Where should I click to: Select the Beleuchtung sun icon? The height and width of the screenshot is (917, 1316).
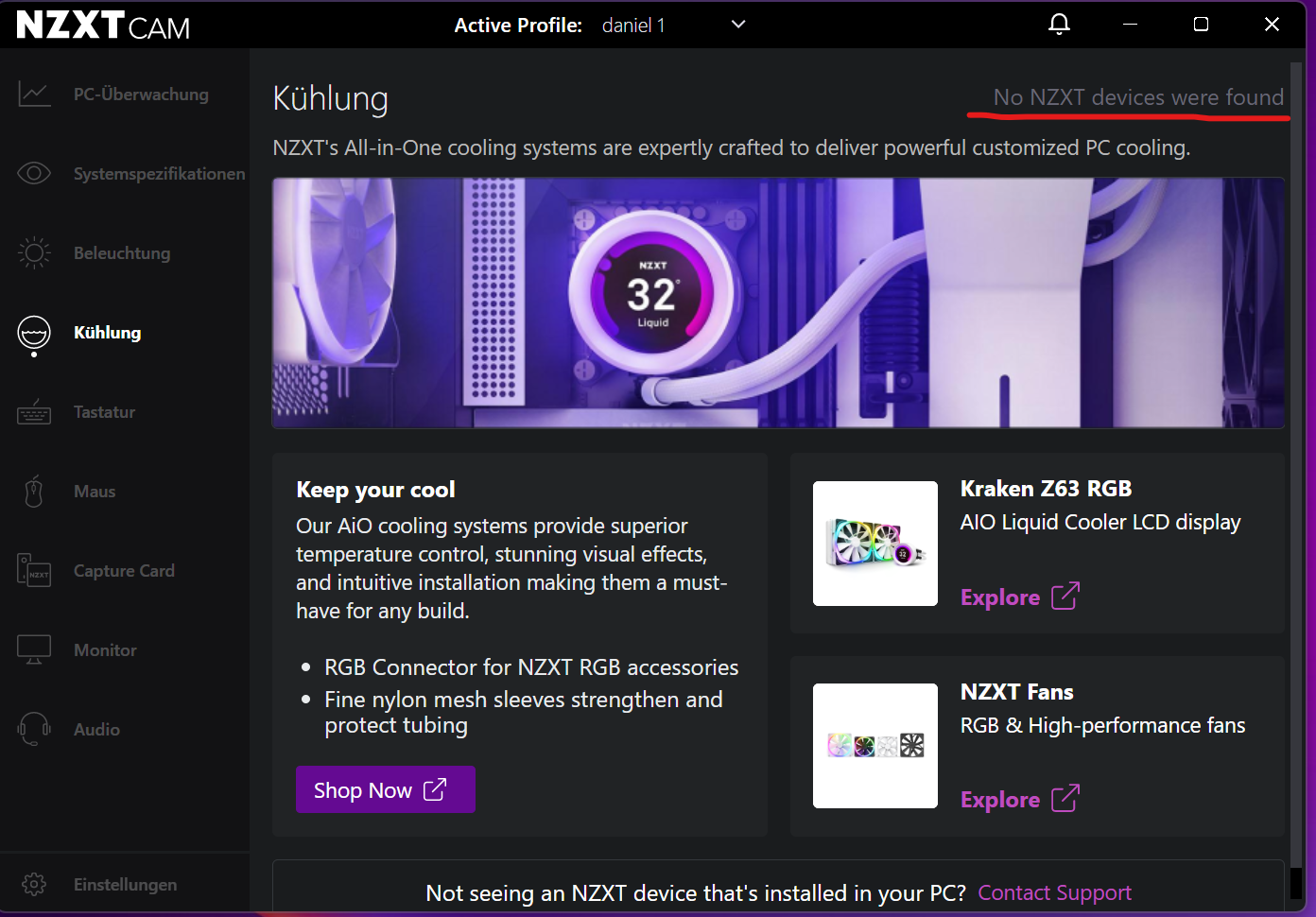click(34, 252)
